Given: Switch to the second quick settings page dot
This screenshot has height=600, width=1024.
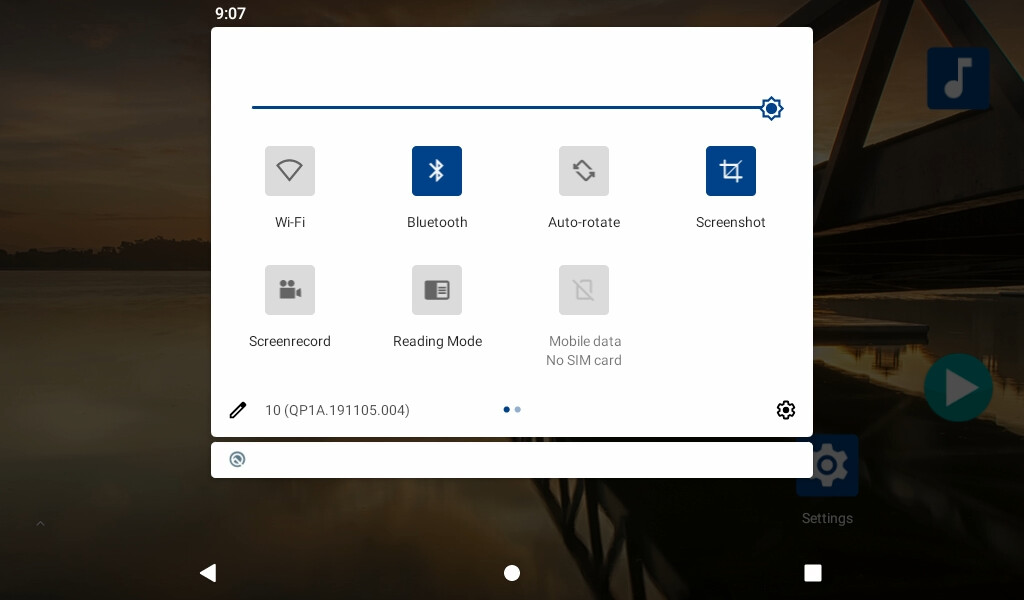Looking at the screenshot, I should tap(518, 410).
